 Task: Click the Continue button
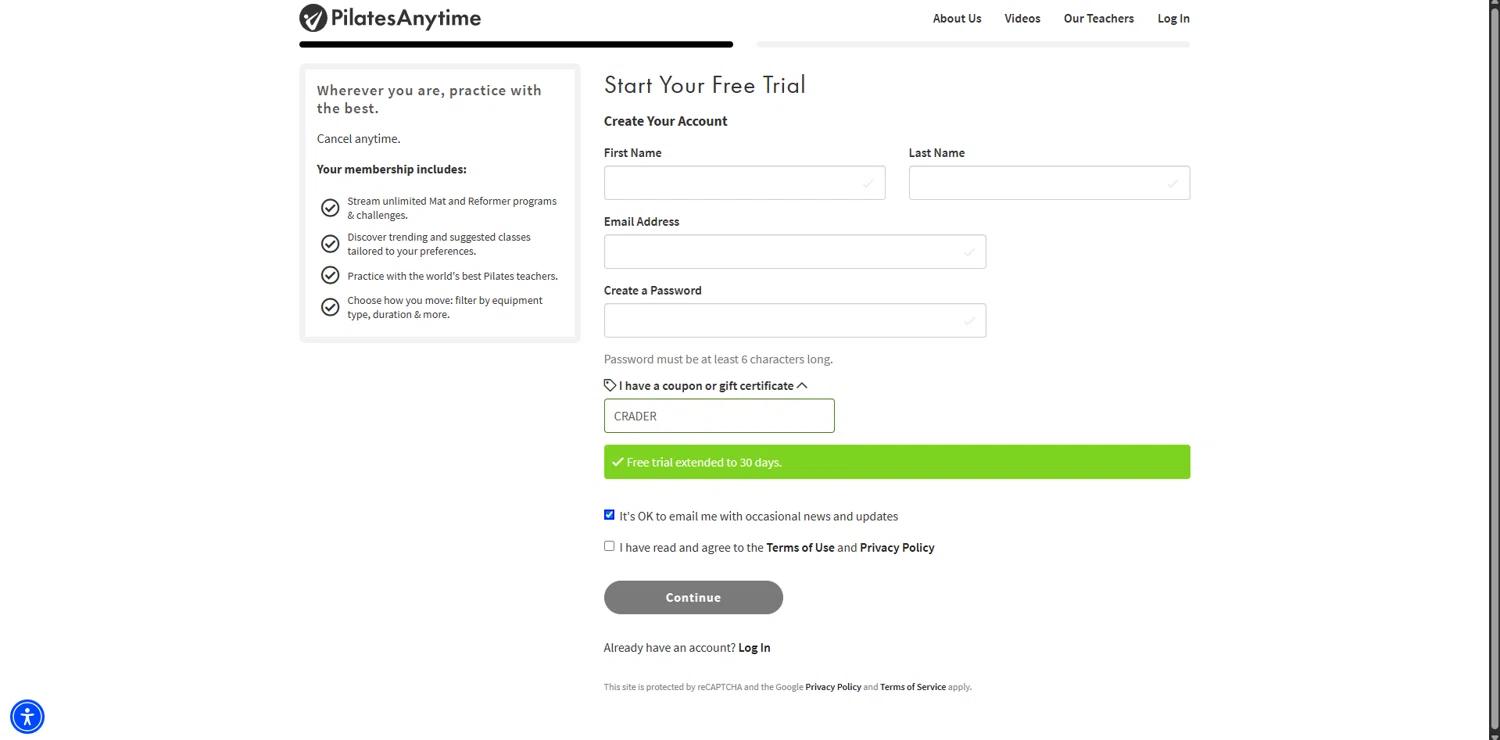coord(693,597)
